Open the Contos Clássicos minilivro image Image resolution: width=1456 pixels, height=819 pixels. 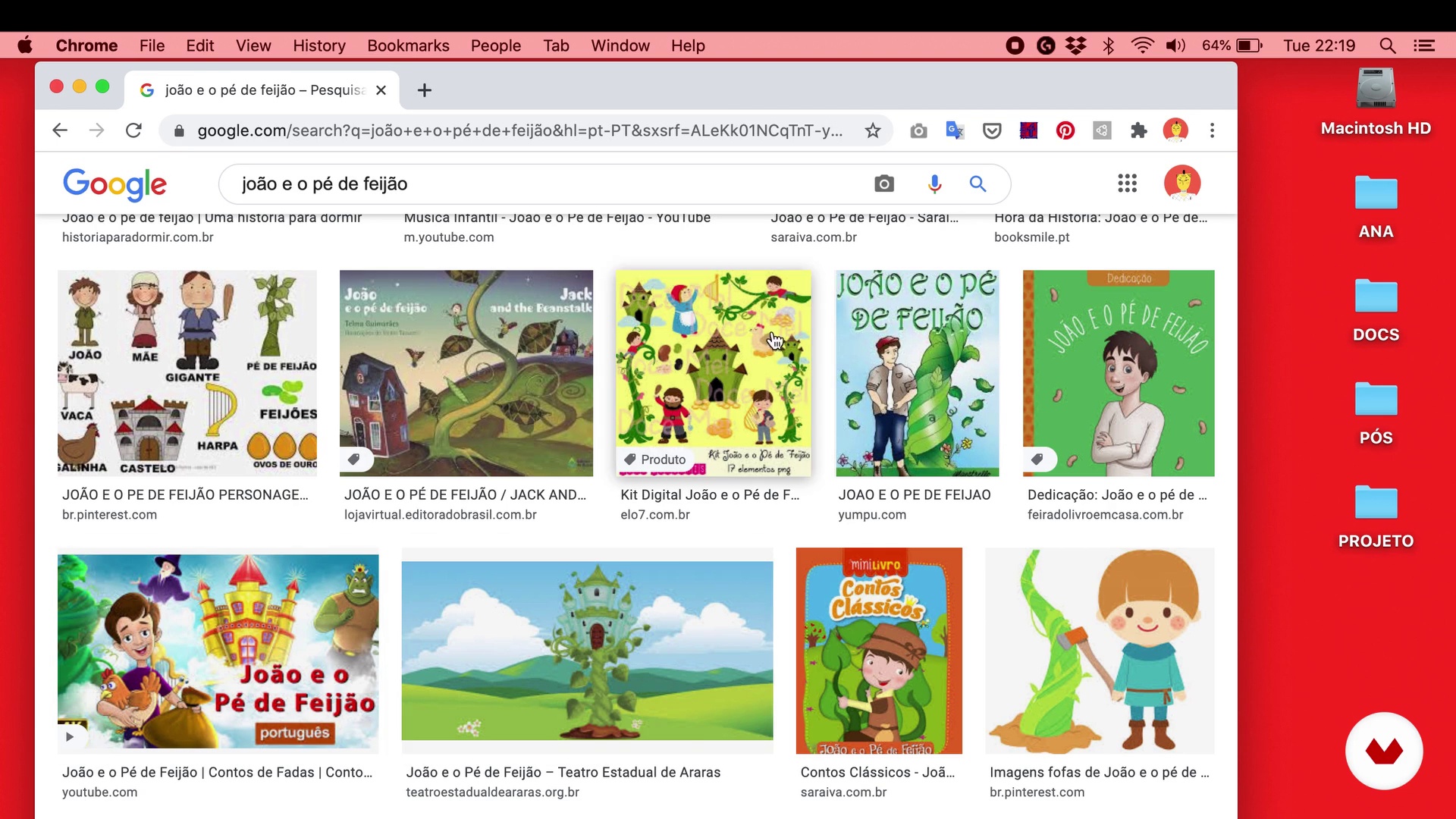[x=879, y=651]
